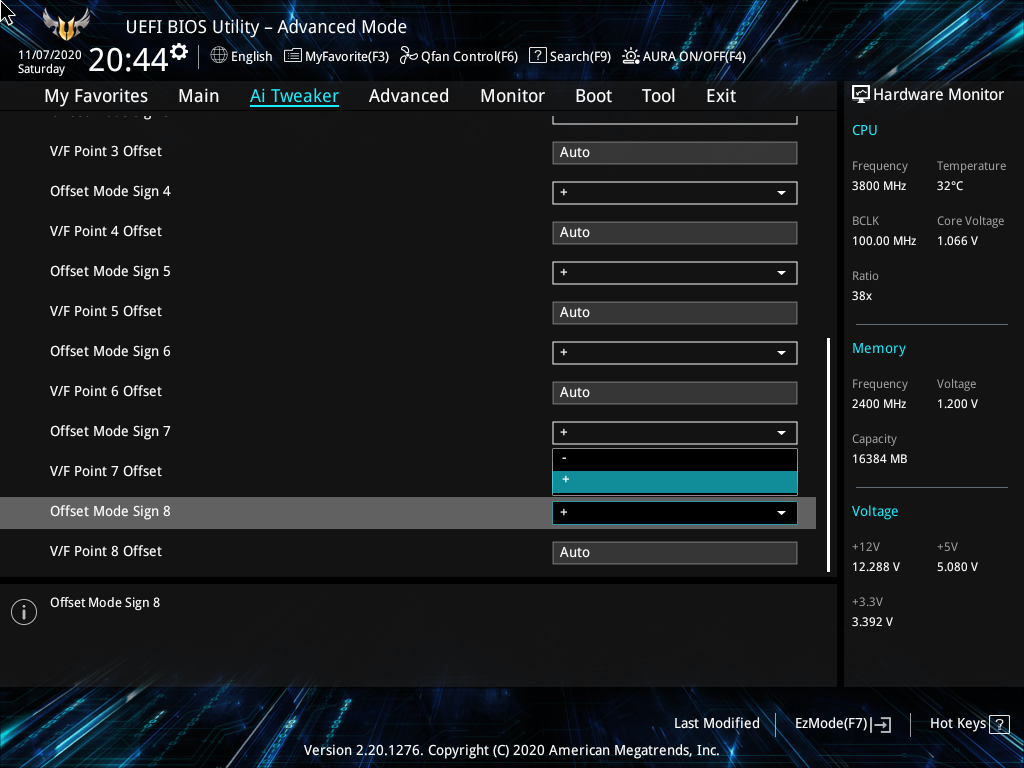
Task: Open the Main tab
Action: 199,96
